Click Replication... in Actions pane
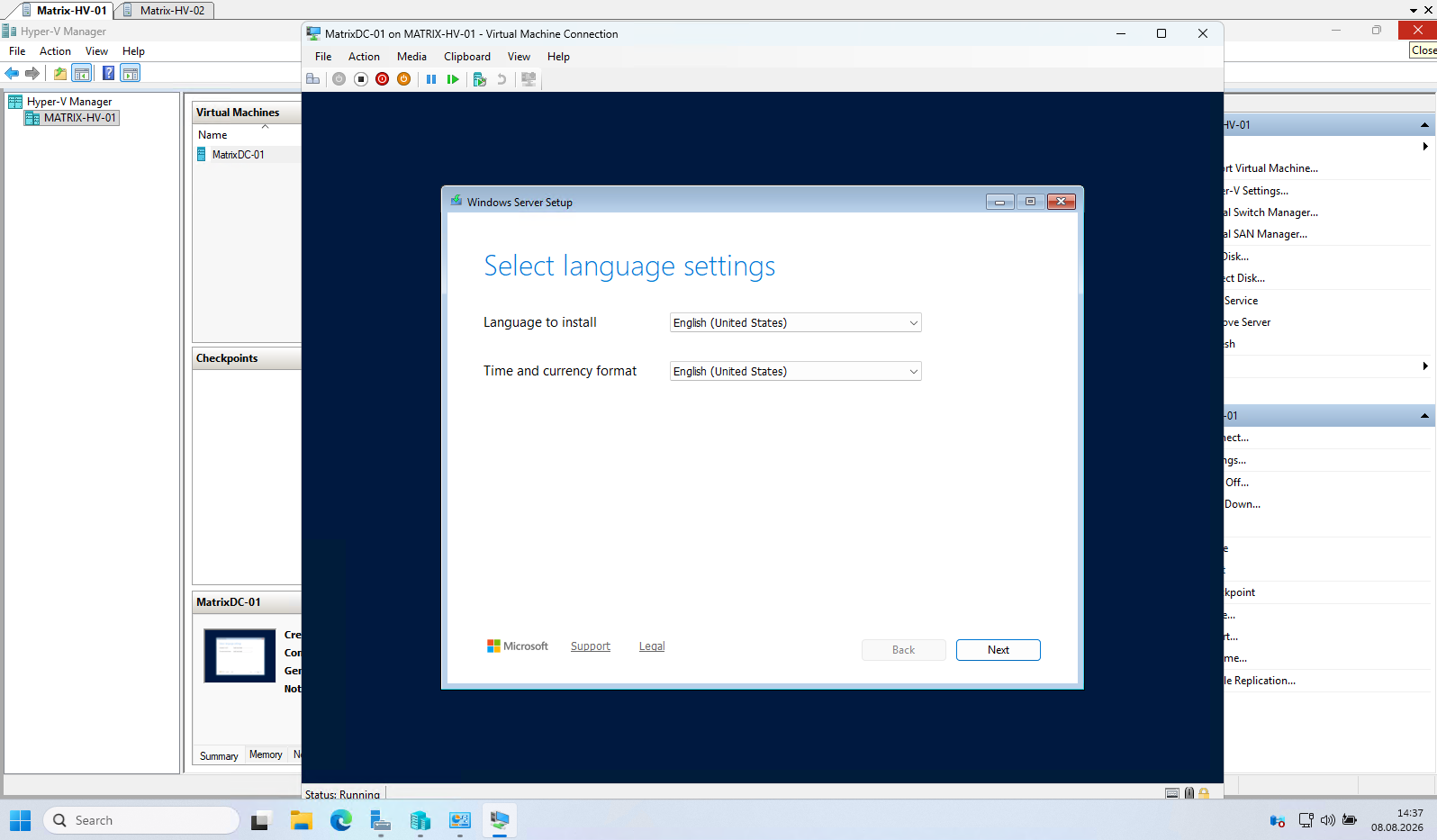The width and height of the screenshot is (1437, 840). click(1265, 681)
